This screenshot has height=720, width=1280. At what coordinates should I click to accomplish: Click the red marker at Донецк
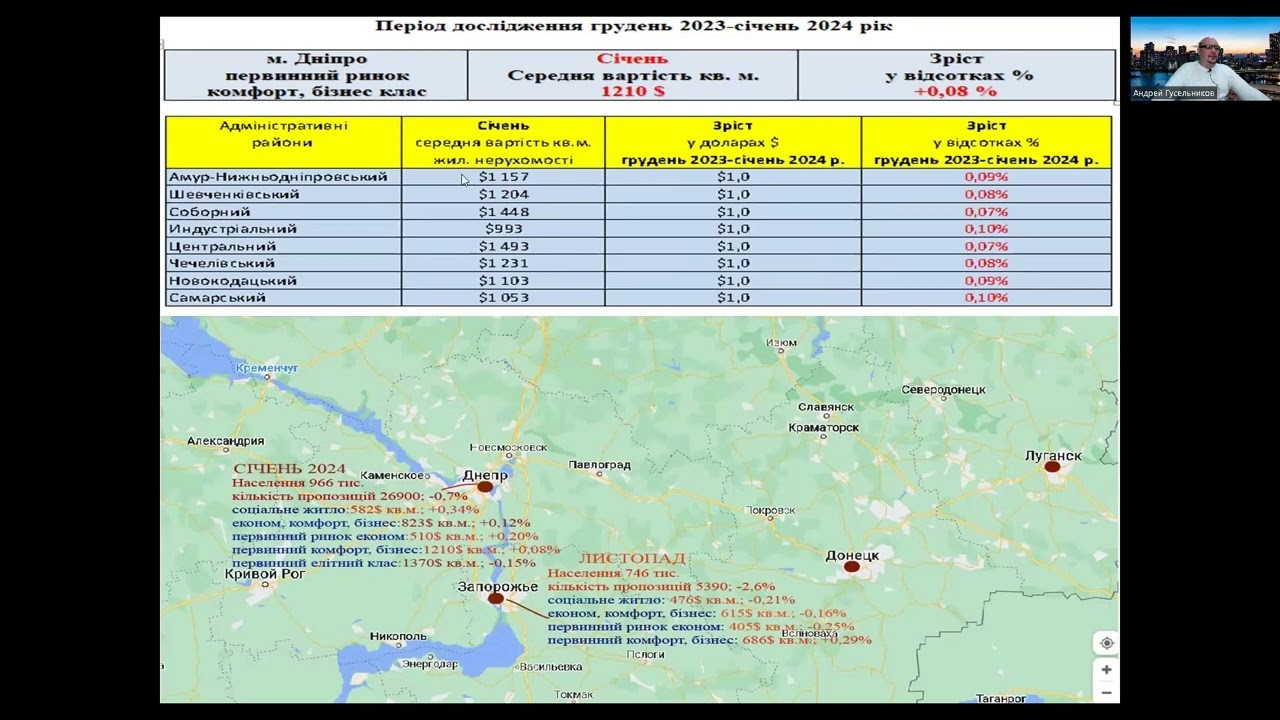coord(851,566)
